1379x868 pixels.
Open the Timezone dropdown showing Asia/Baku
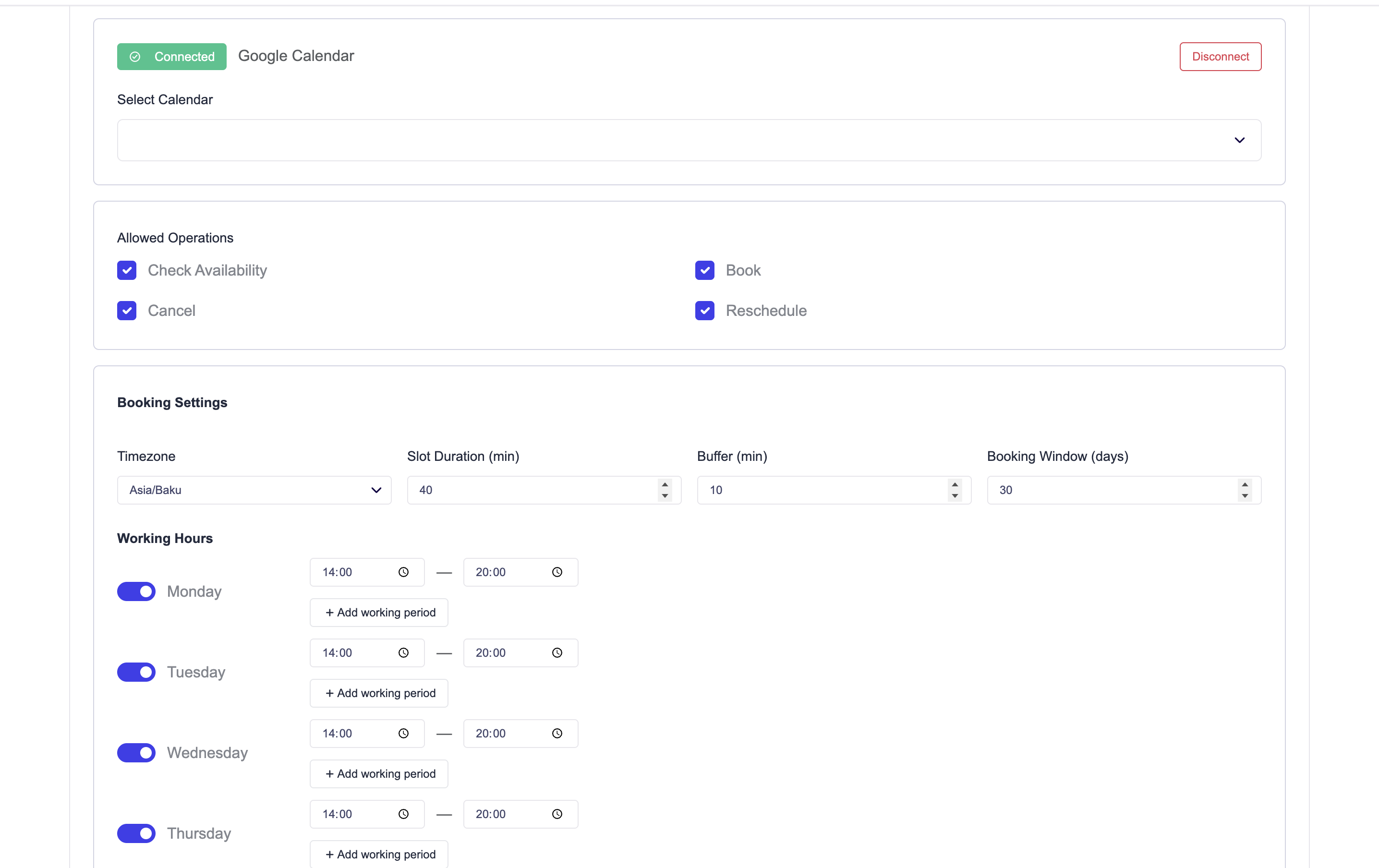[x=254, y=490]
